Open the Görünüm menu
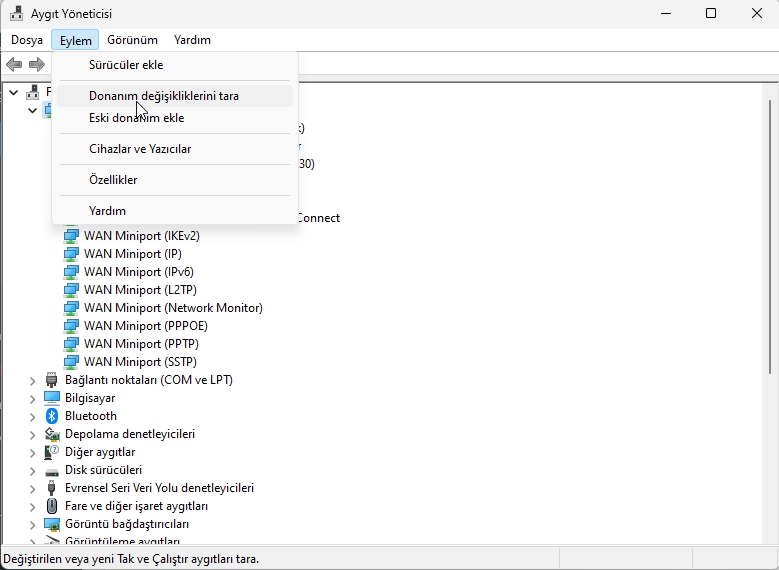 click(x=132, y=40)
